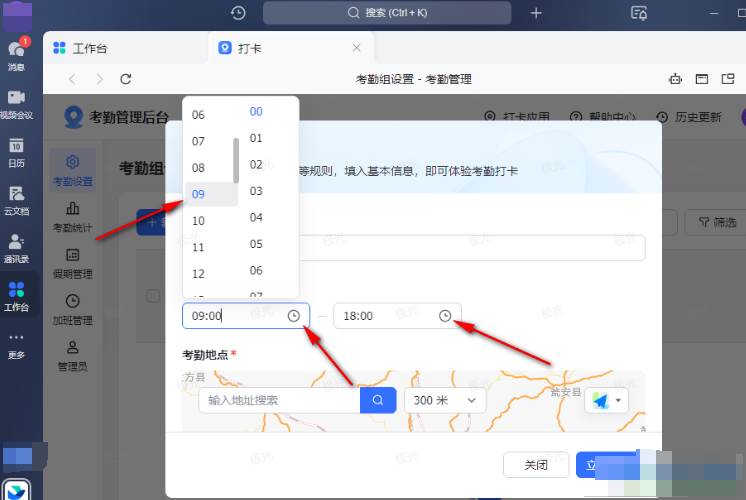Click the Windows taskbar app icon
Image resolution: width=746 pixels, height=500 pixels.
click(x=16, y=490)
